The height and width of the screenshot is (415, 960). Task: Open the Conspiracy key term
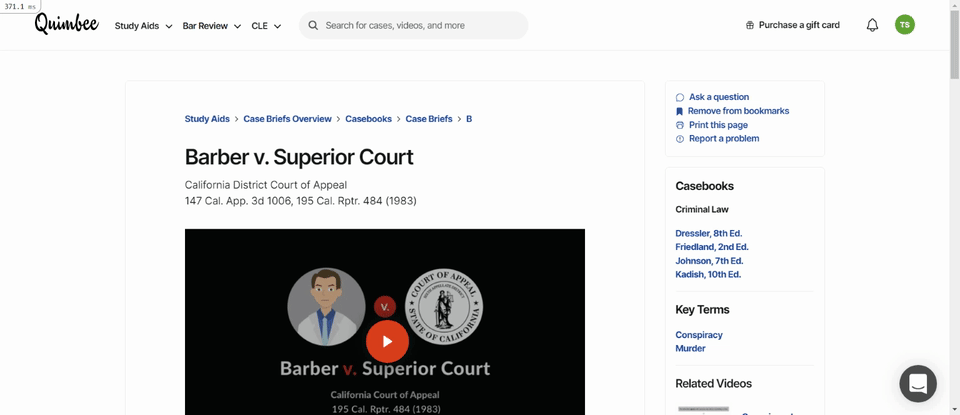point(699,335)
